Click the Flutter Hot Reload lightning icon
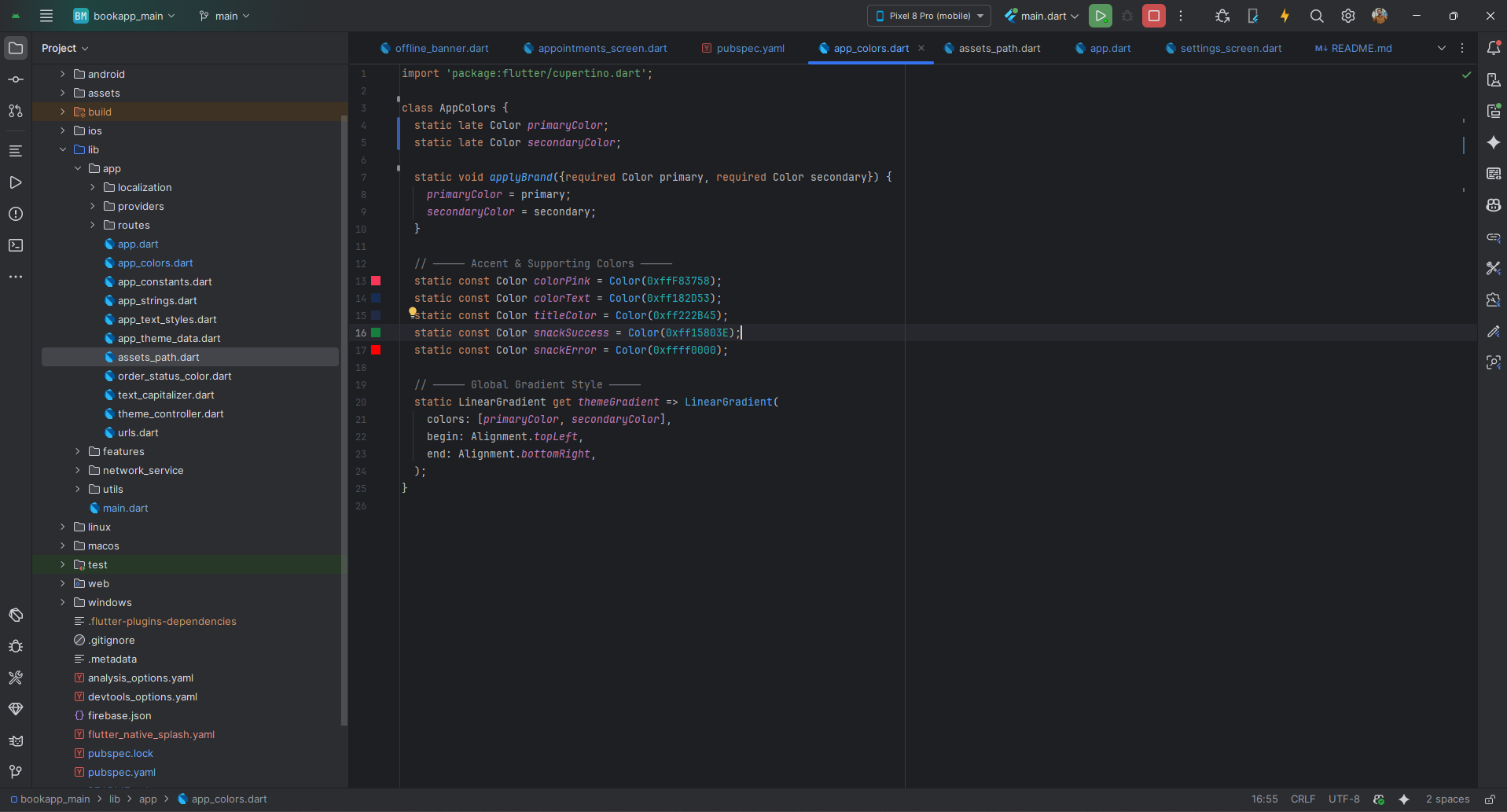The width and height of the screenshot is (1507, 812). pos(1285,16)
